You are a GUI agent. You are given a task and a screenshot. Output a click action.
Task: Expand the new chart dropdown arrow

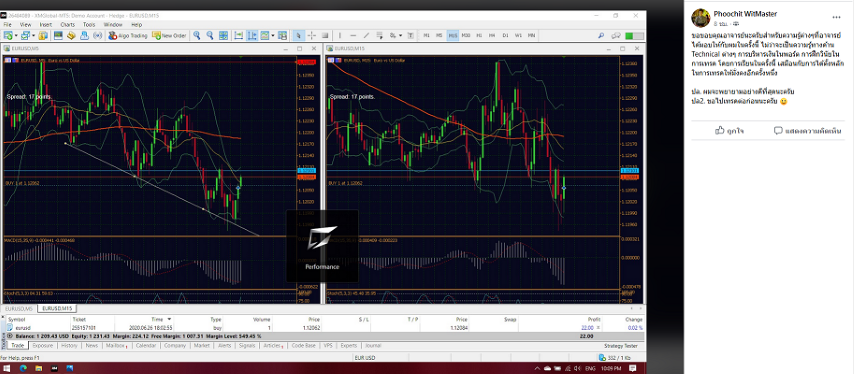coord(16,35)
